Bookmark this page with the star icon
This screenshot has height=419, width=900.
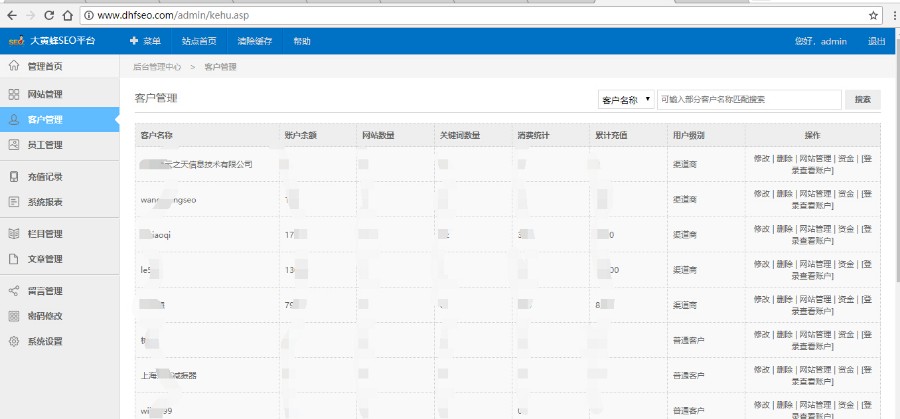(x=873, y=15)
